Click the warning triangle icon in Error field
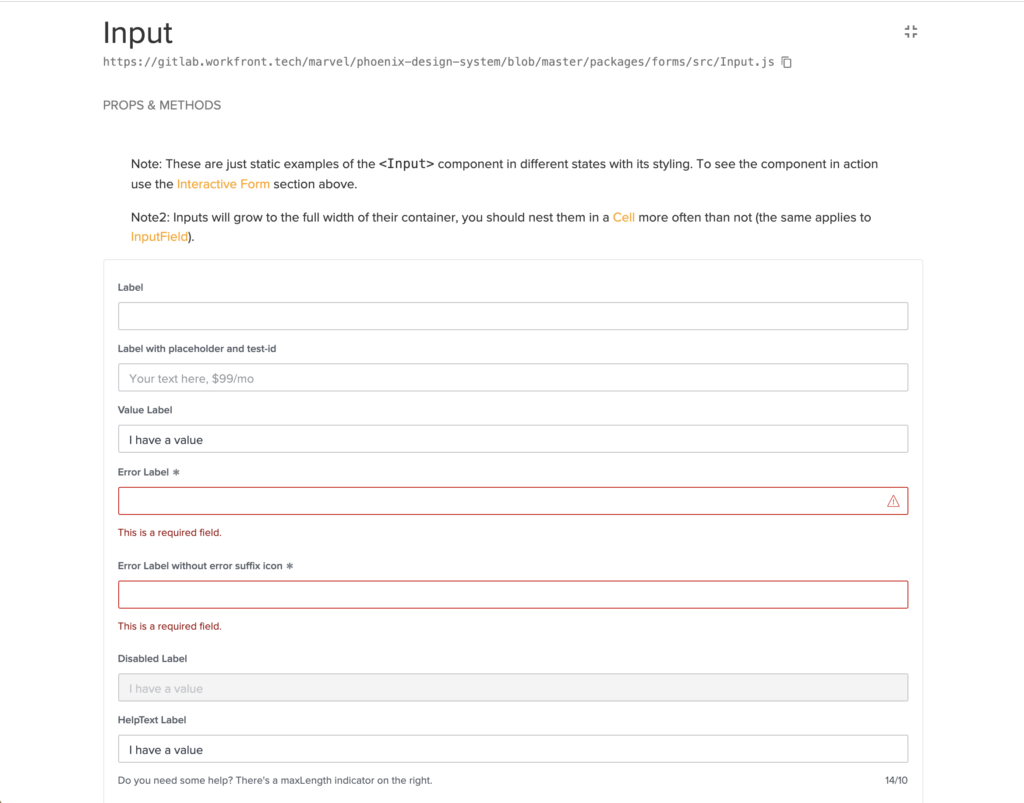This screenshot has height=803, width=1024. click(x=893, y=501)
